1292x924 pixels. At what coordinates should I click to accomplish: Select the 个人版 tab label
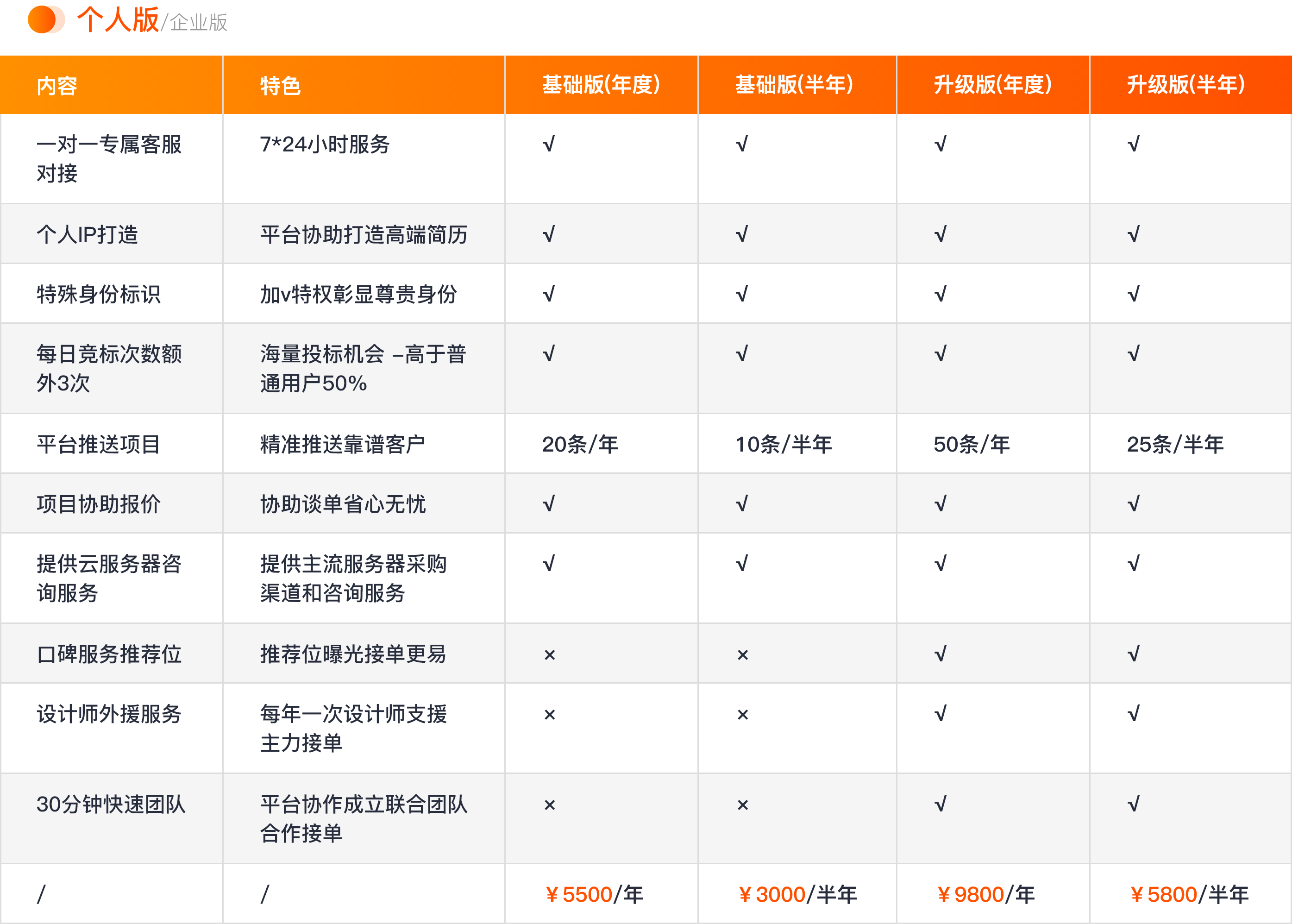118,19
